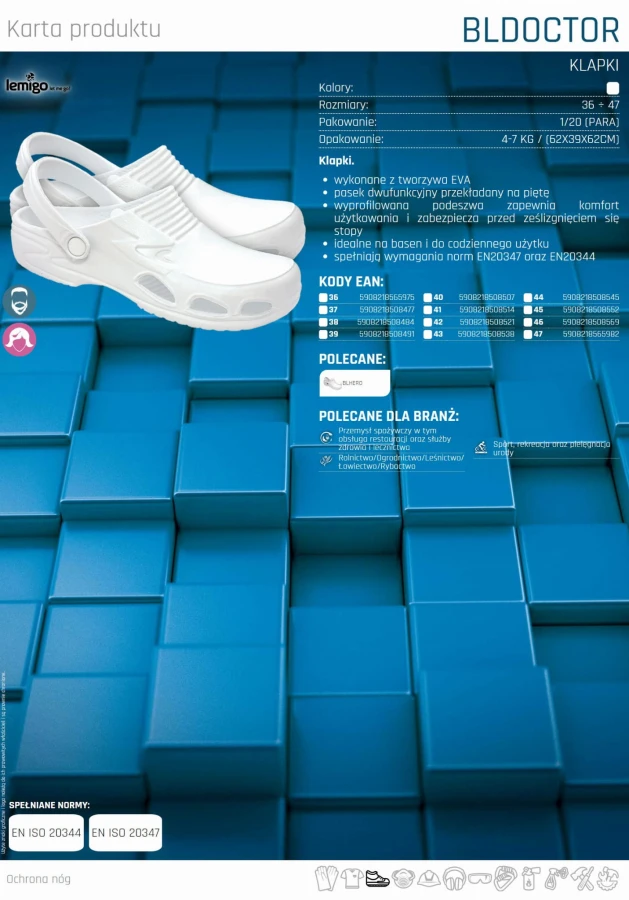Open the recommended BLHERO product thumbnail
The width and height of the screenshot is (629, 900).
click(x=355, y=383)
